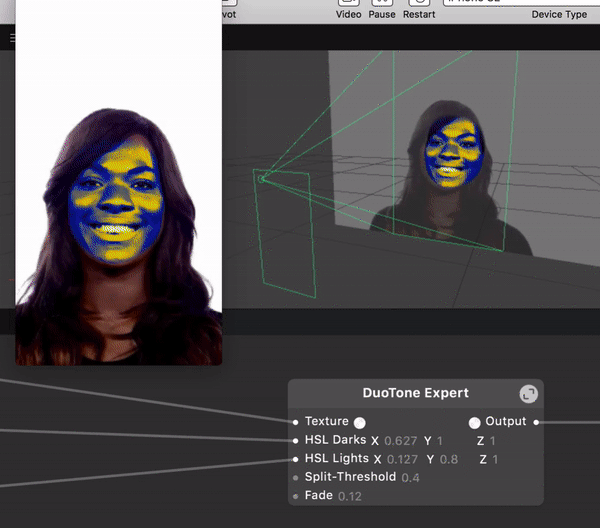Click the HSL Lights input port
600x528 pixels.
pyautogui.click(x=295, y=459)
